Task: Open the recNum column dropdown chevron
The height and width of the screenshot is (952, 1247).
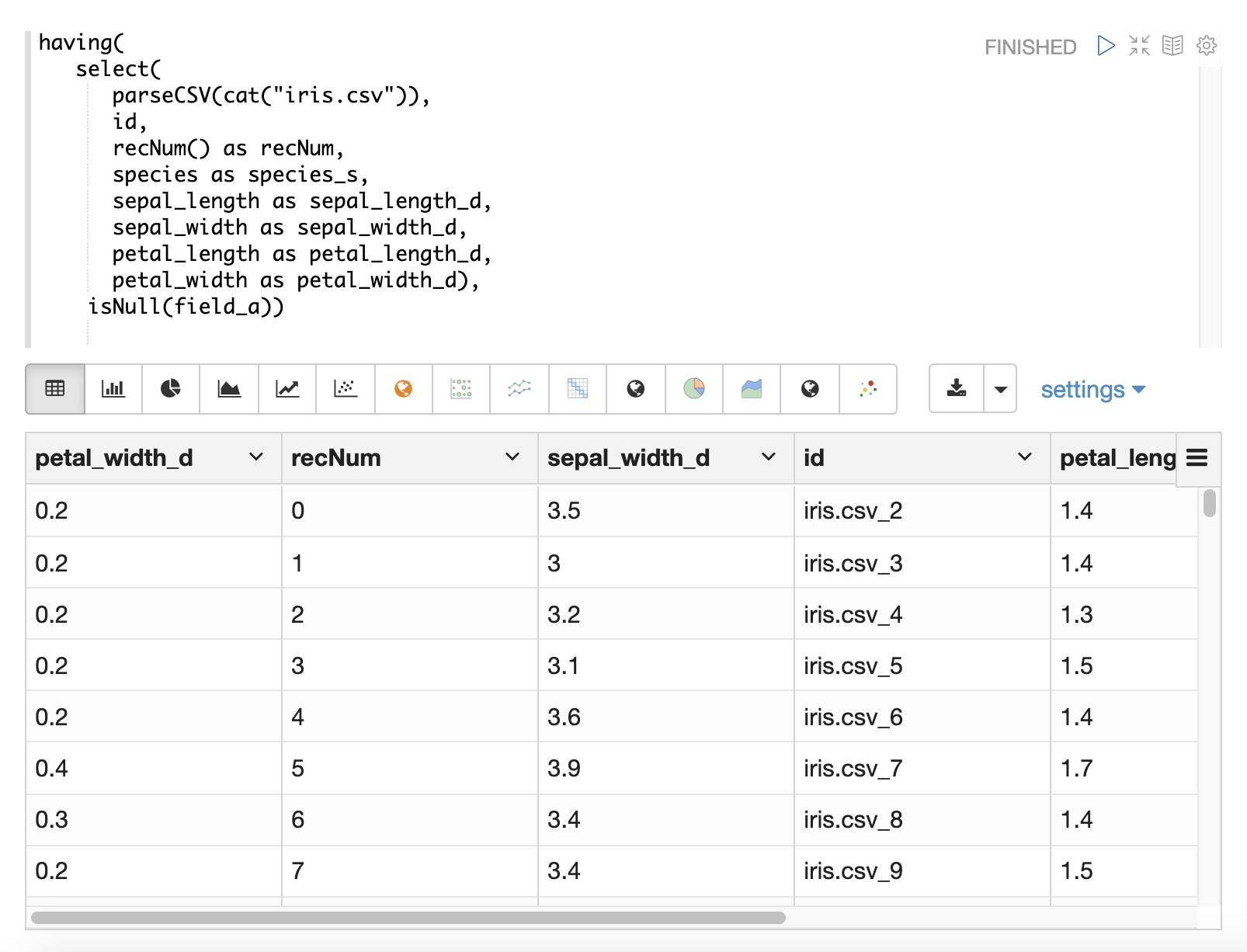Action: [x=512, y=457]
